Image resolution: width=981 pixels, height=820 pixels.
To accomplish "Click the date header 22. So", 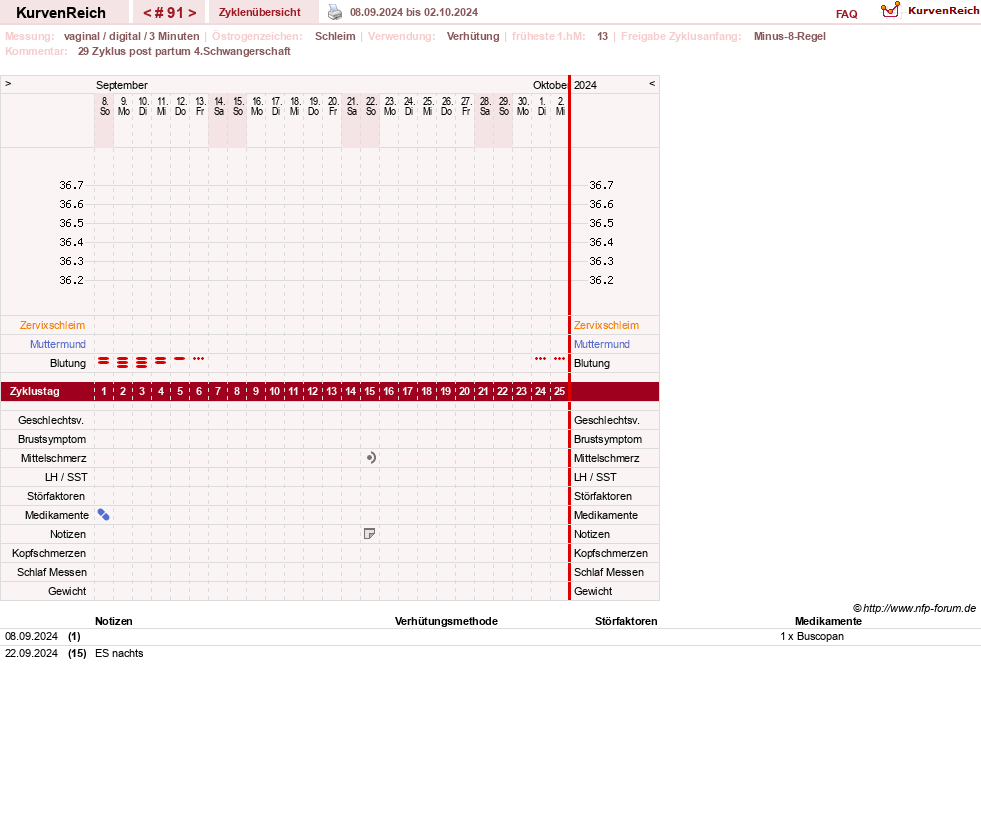I will click(x=371, y=106).
